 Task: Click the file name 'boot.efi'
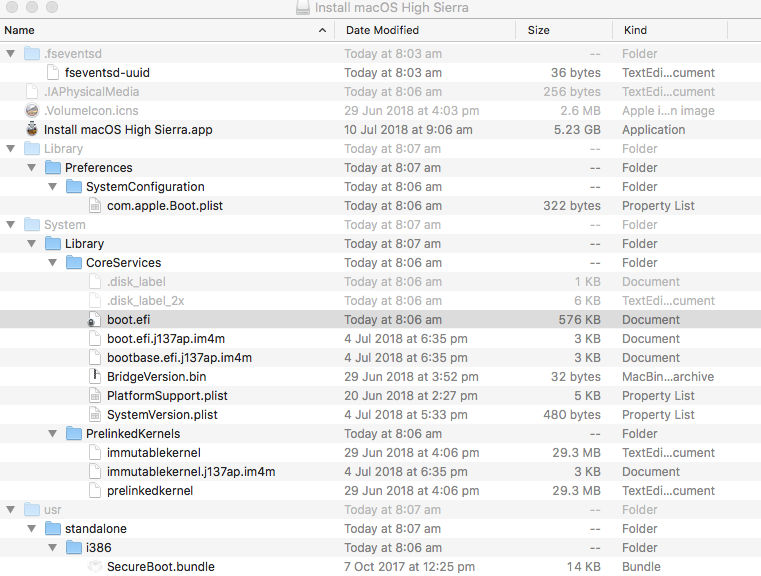pos(129,320)
